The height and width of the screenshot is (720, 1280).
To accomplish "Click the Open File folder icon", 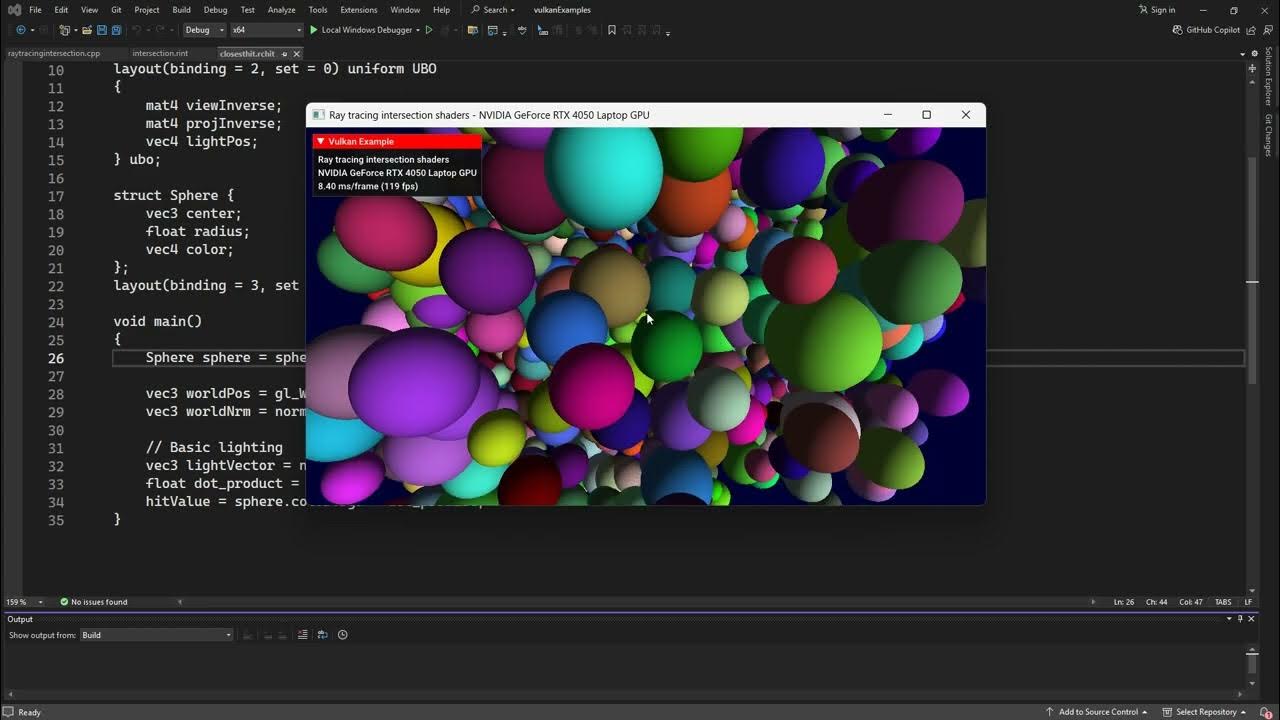I will [87, 30].
